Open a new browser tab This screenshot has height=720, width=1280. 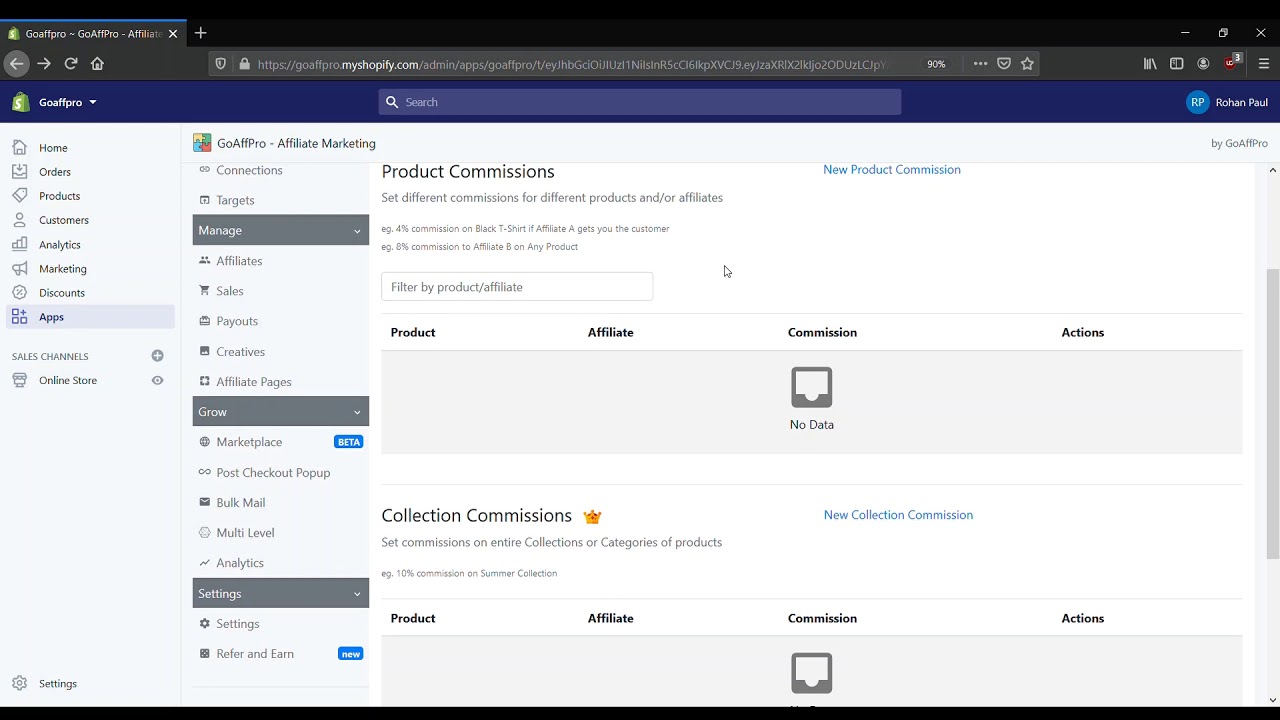click(x=200, y=33)
